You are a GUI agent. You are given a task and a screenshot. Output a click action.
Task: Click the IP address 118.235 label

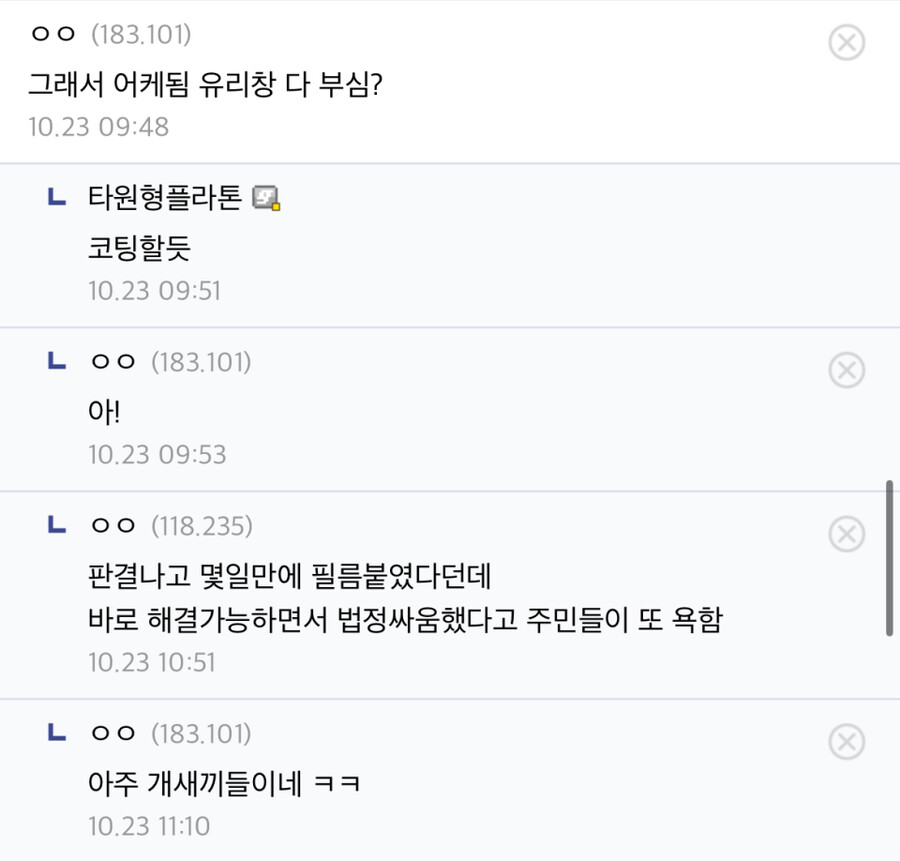click(x=209, y=524)
